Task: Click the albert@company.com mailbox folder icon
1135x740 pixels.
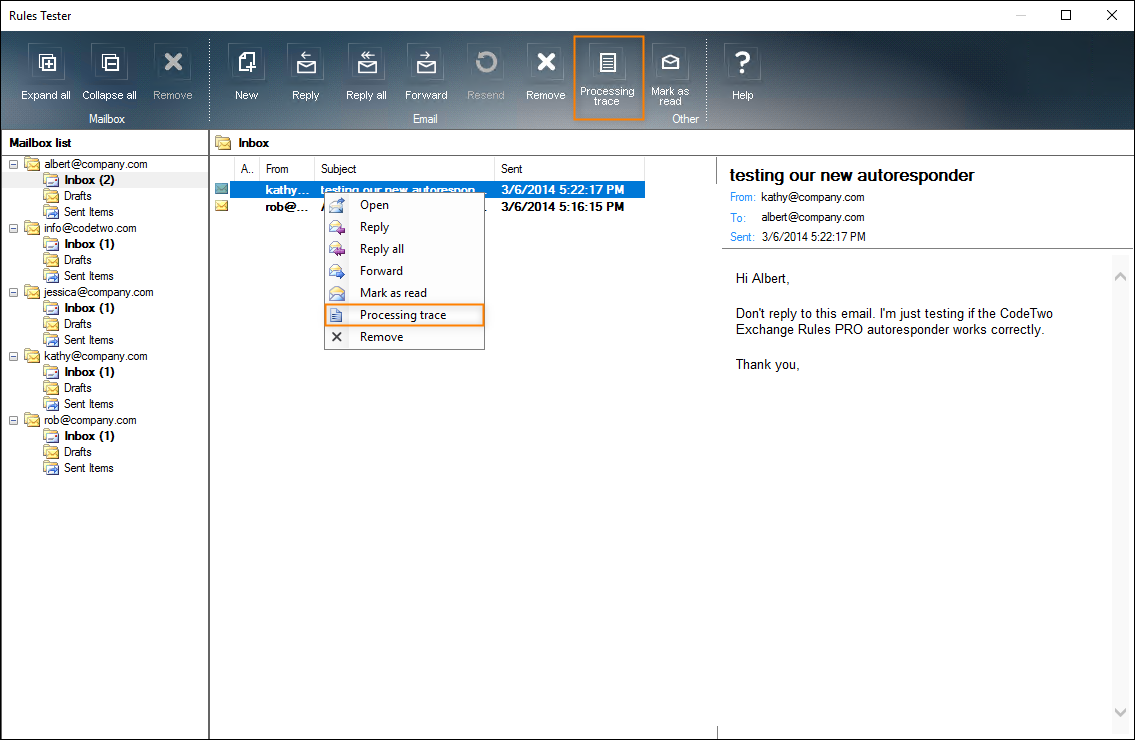Action: (33, 164)
